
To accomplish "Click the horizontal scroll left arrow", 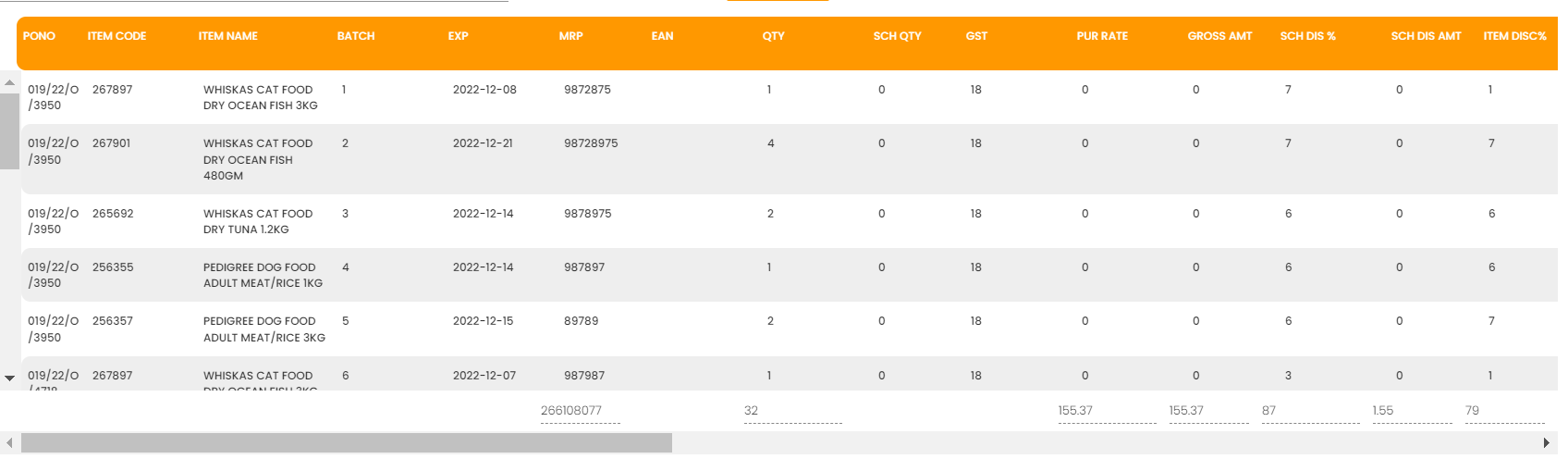I will 9,443.
